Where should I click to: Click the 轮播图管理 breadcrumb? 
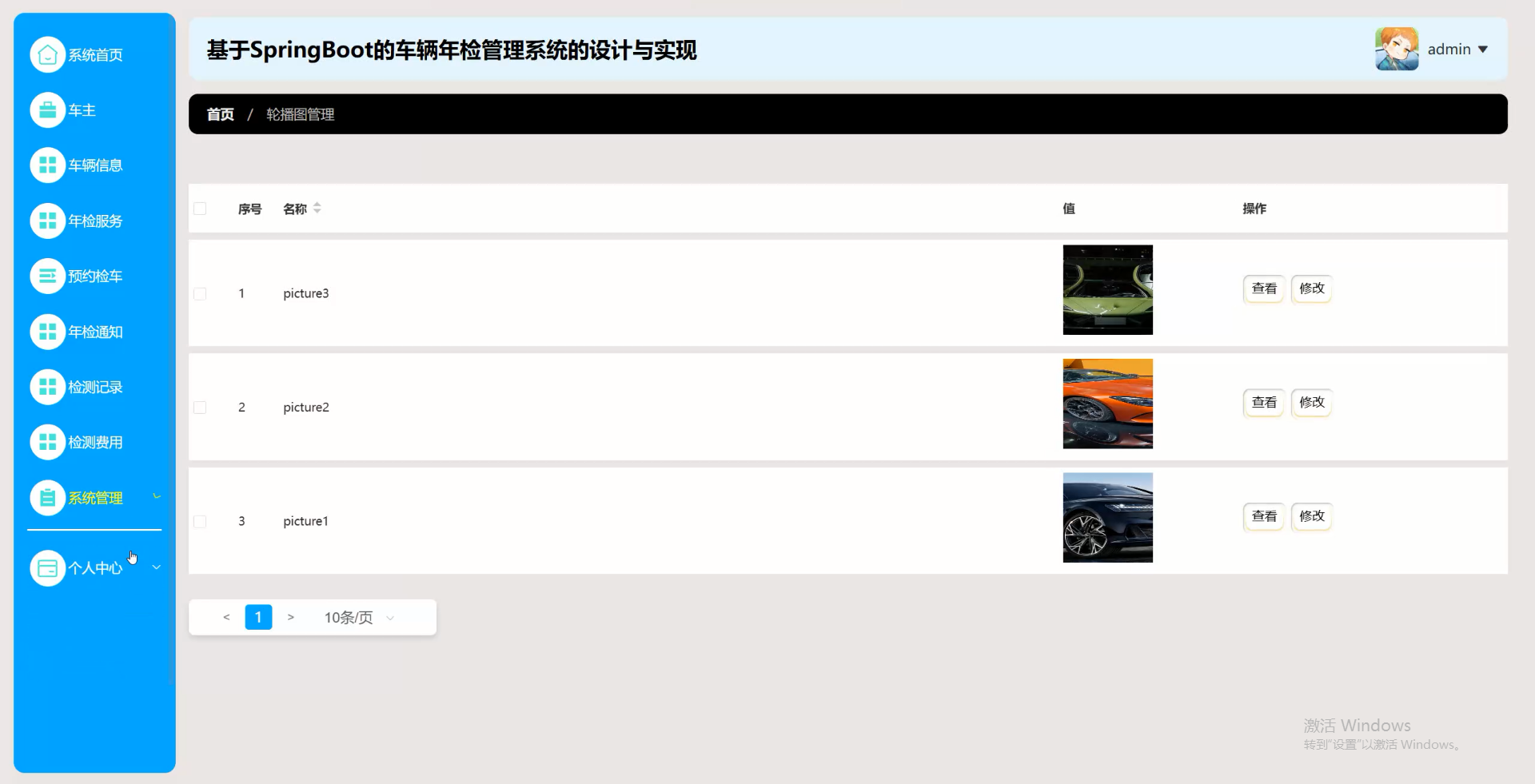tap(301, 114)
